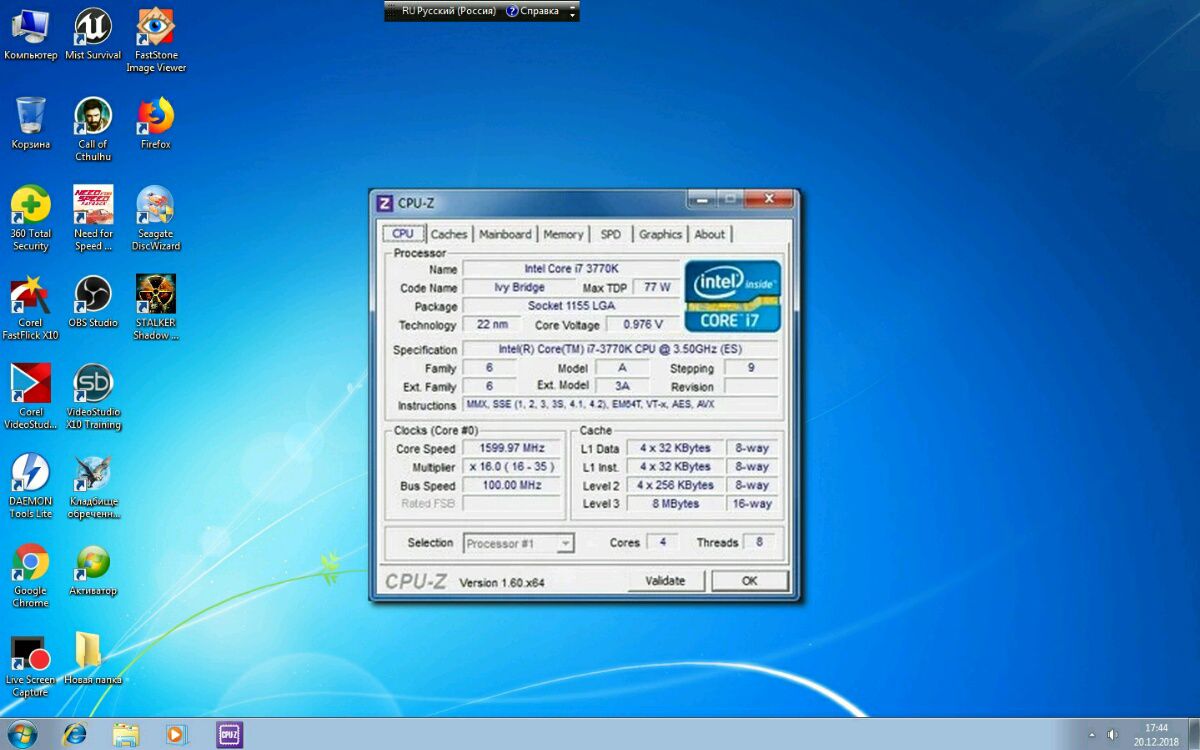Image resolution: width=1200 pixels, height=750 pixels.
Task: Click the Max TDP 77 W value
Action: (x=655, y=287)
